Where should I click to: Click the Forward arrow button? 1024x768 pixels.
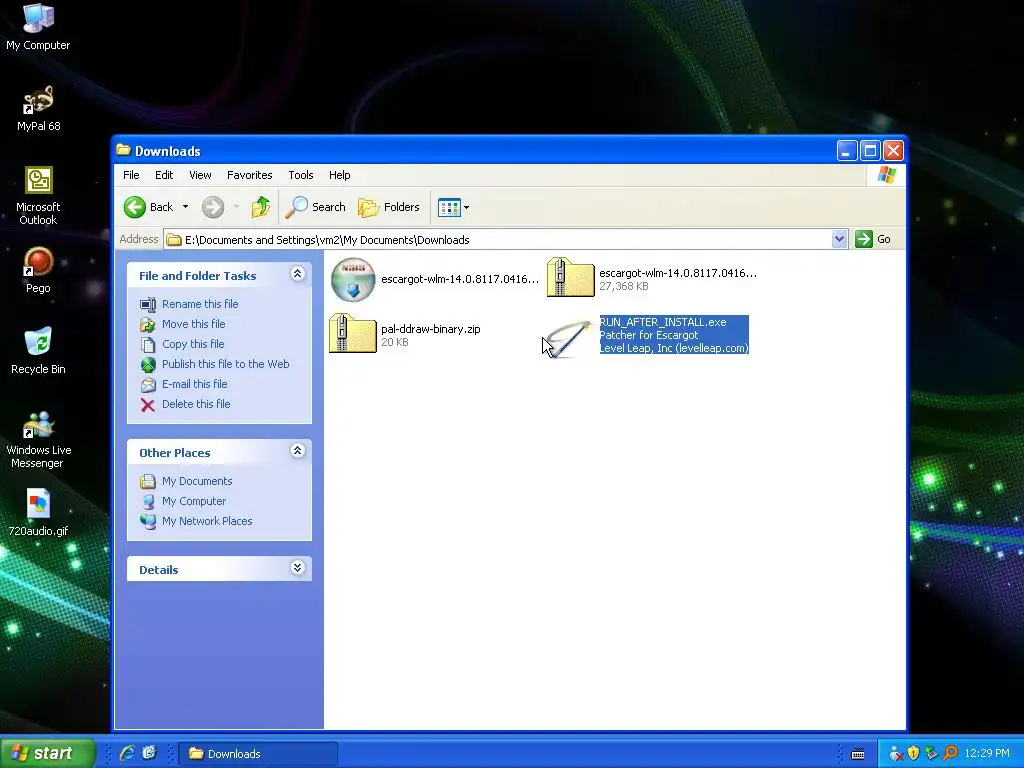213,207
